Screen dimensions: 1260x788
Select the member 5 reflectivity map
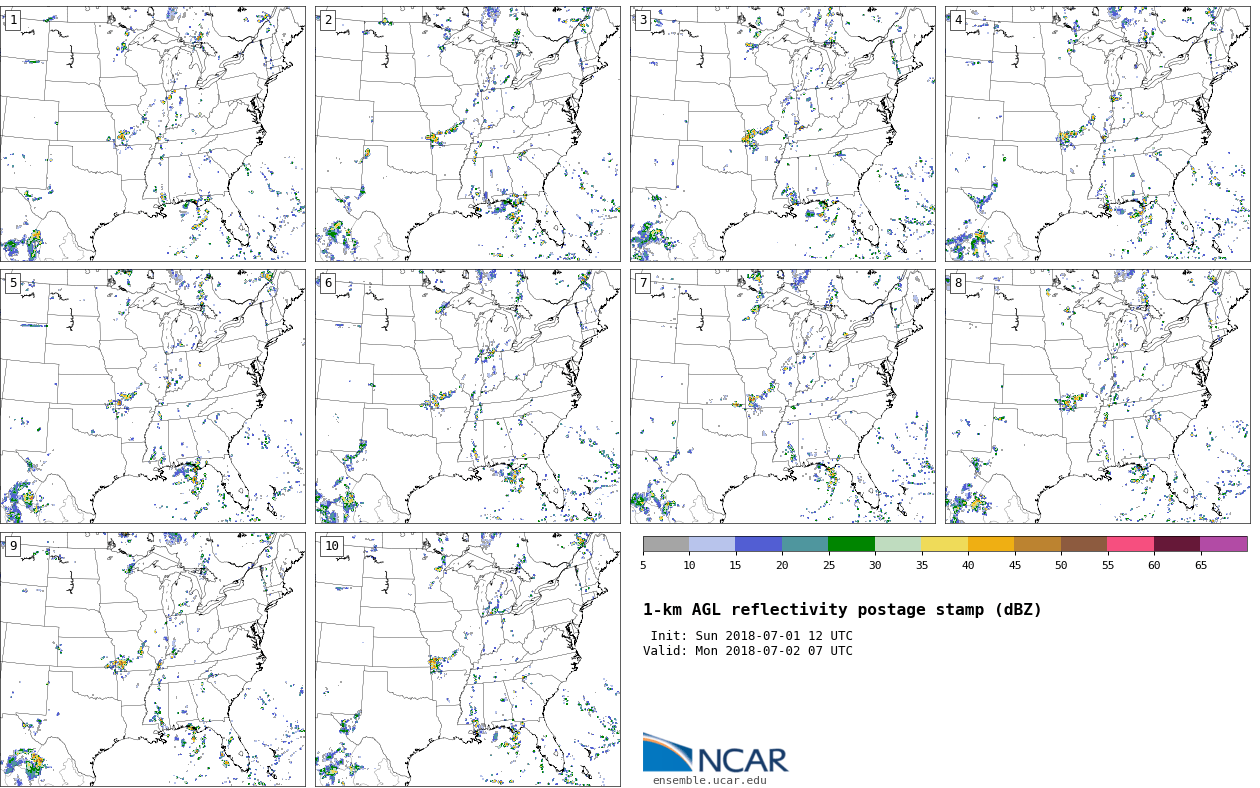152,396
